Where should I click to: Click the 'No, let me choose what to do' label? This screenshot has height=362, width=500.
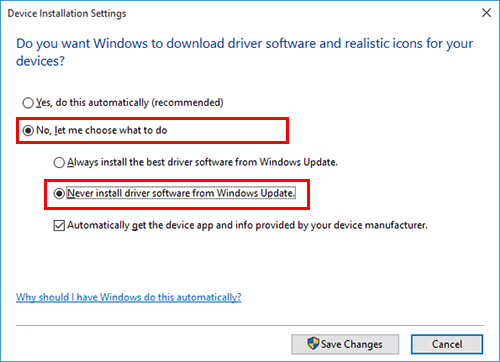[102, 130]
